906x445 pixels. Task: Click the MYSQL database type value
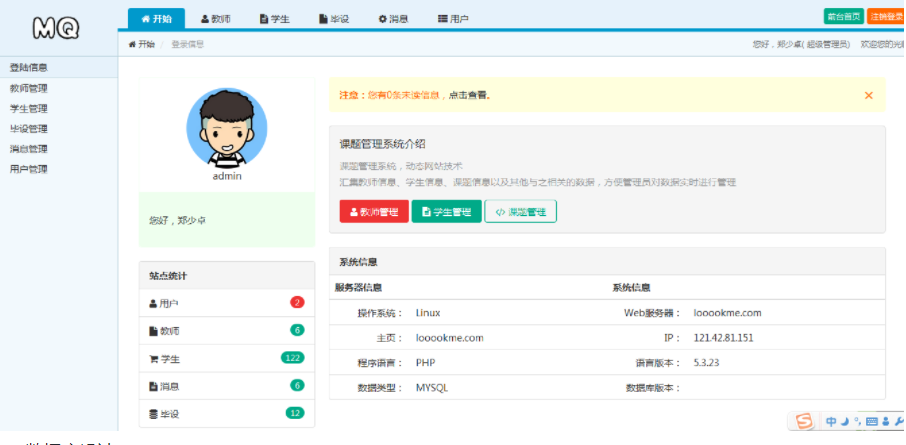(x=432, y=388)
